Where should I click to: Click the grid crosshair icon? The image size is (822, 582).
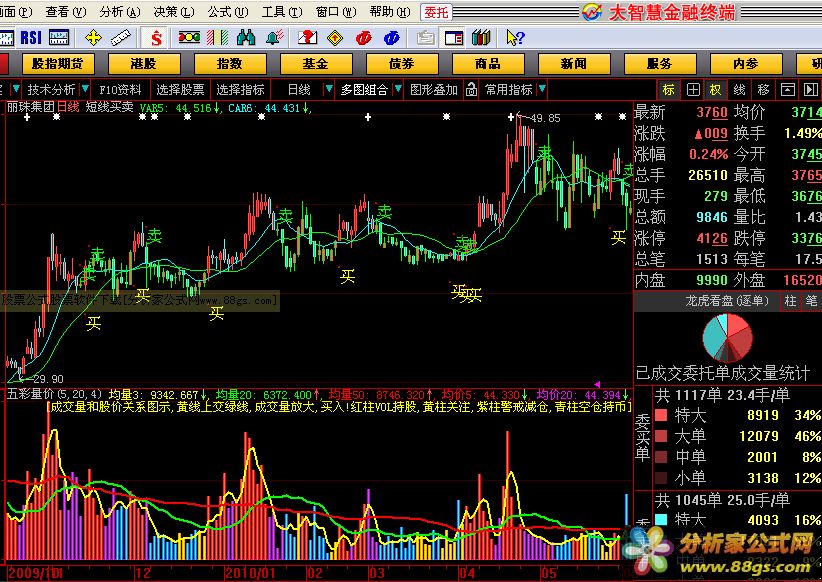click(693, 90)
